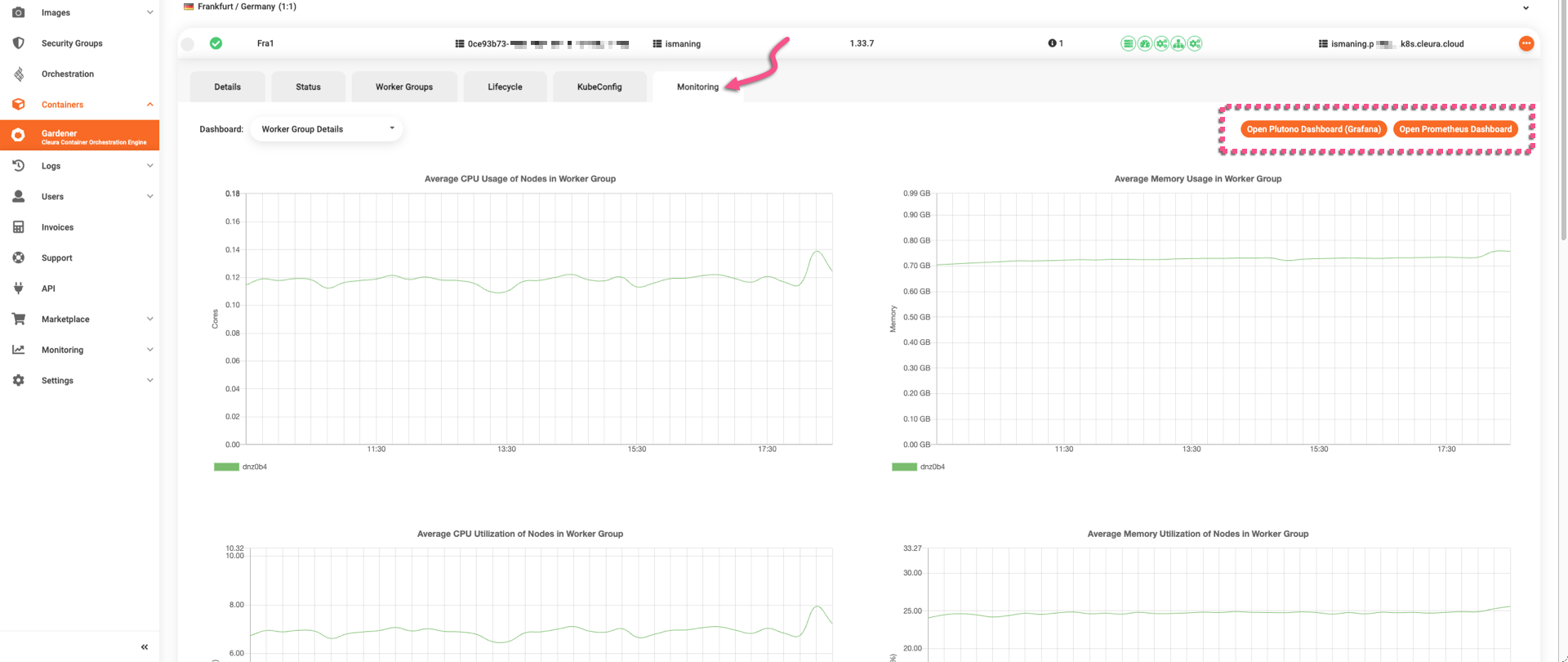
Task: Toggle dnz0b4 legend swatch in CPU Usage chart
Action: [226, 467]
